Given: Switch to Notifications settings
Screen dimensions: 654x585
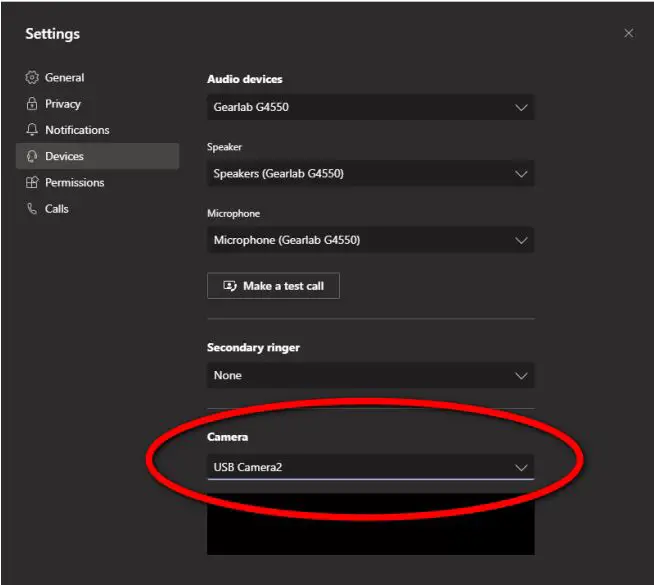Looking at the screenshot, I should (77, 130).
